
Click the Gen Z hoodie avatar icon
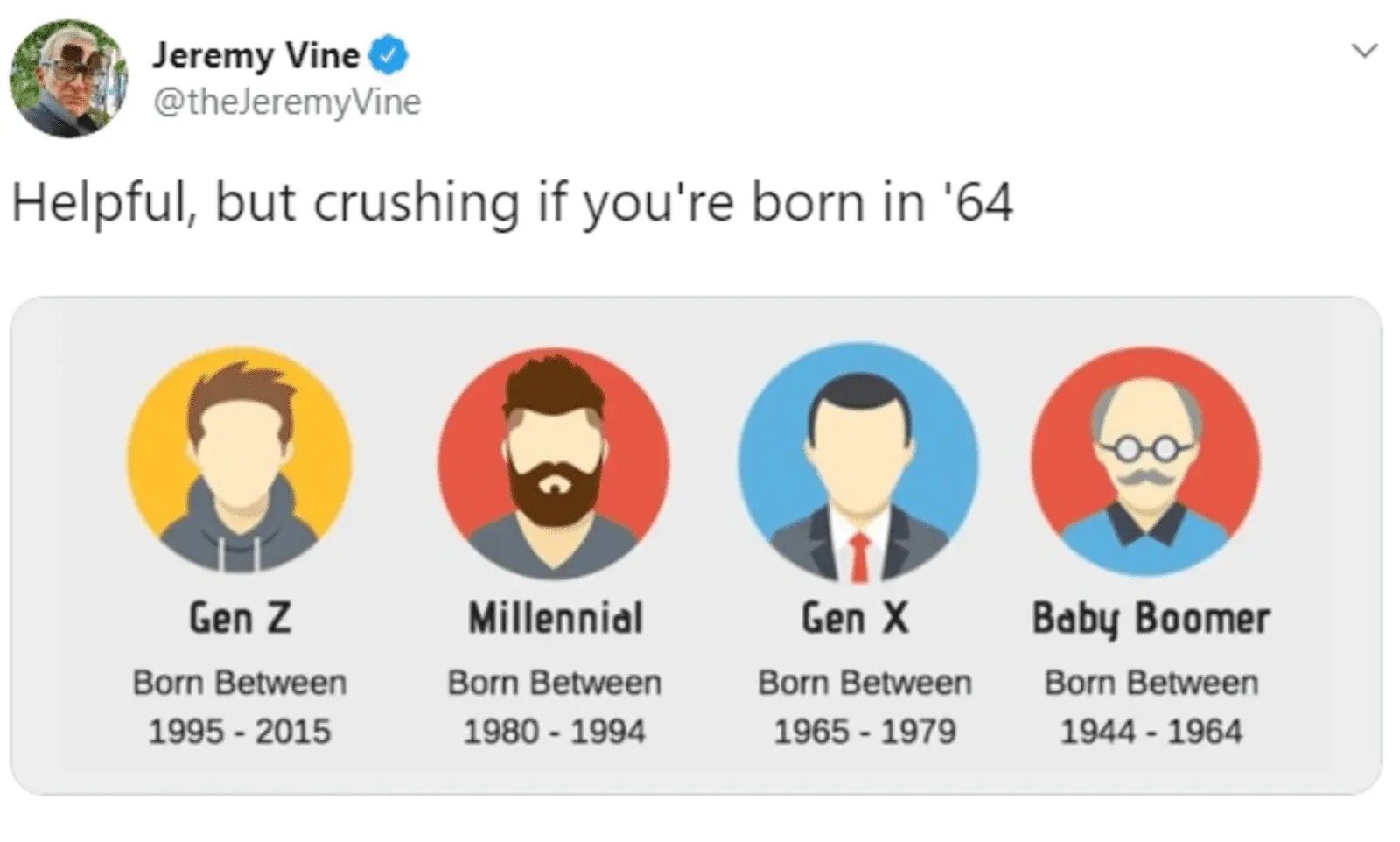pyautogui.click(x=240, y=460)
